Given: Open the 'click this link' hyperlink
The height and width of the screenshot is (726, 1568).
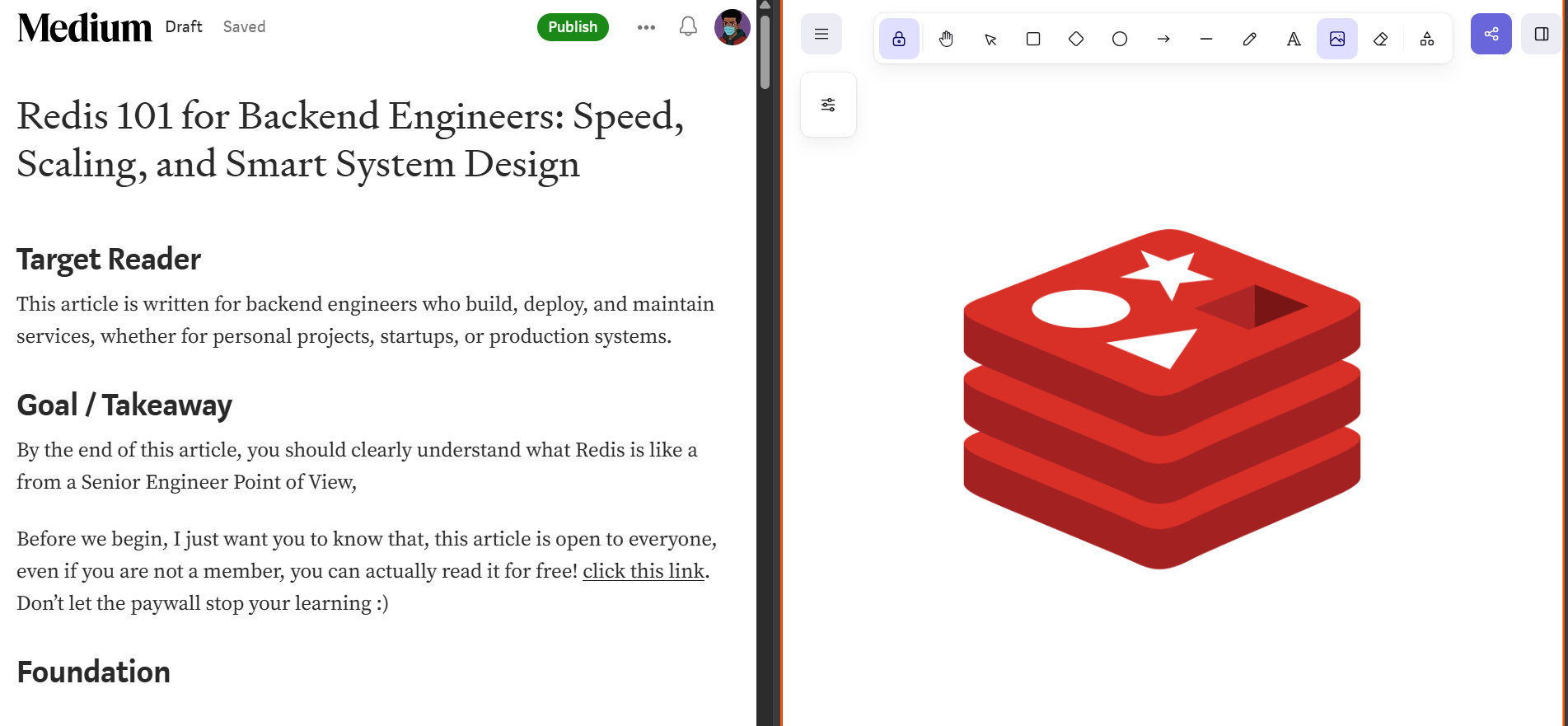Looking at the screenshot, I should 644,571.
